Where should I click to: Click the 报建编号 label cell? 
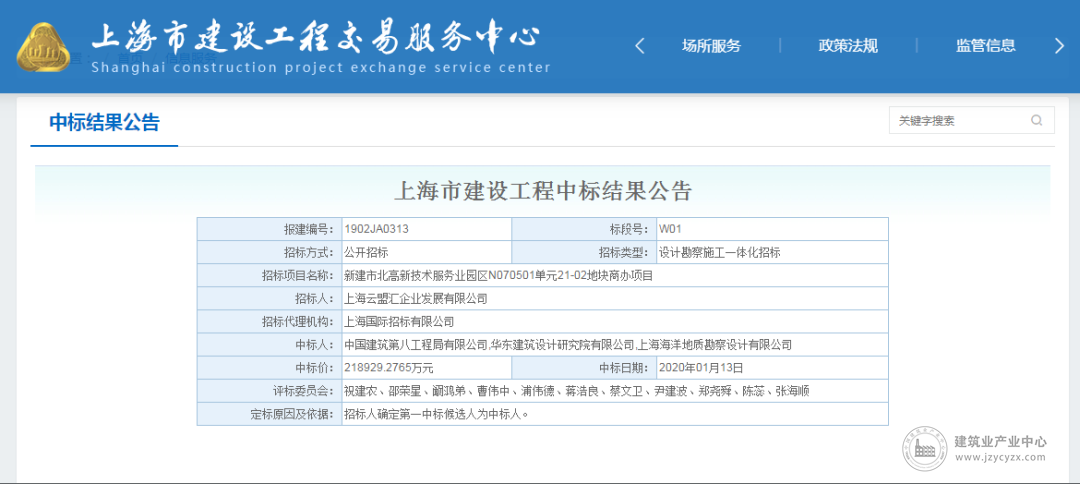[x=269, y=229]
